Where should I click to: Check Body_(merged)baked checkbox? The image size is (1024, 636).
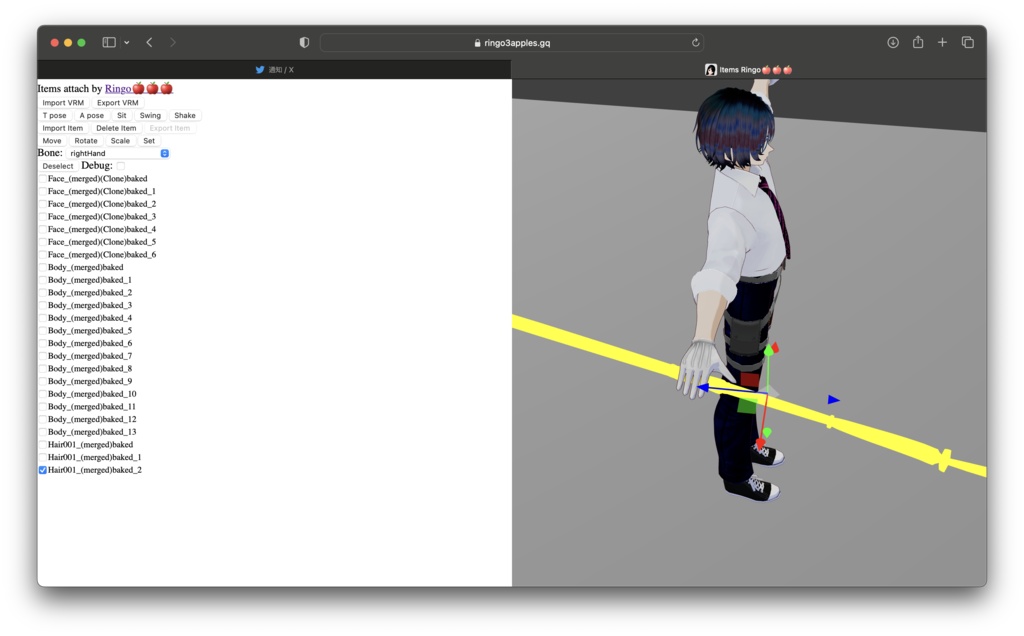pyautogui.click(x=42, y=267)
